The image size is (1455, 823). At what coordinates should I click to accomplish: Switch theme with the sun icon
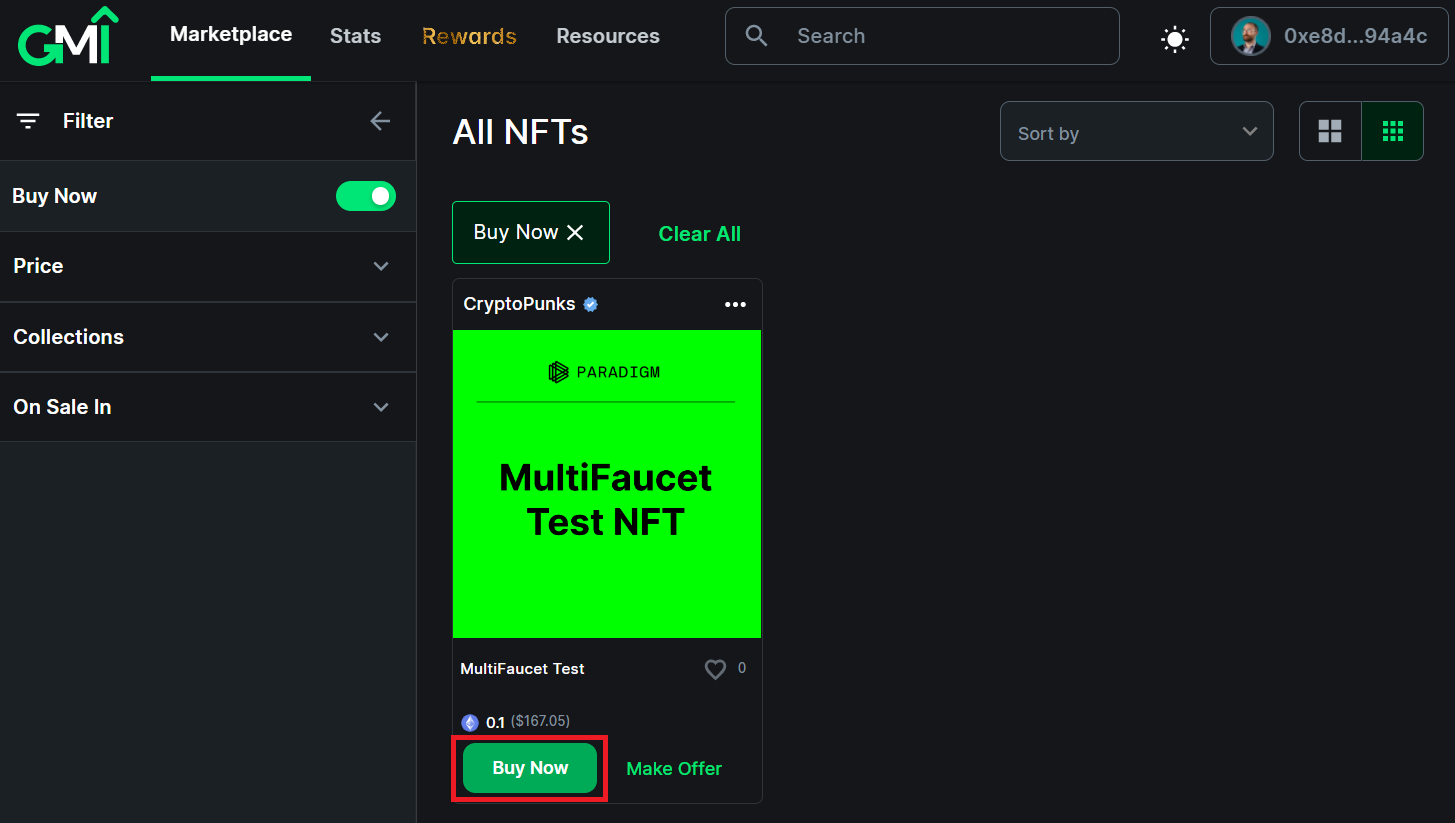pyautogui.click(x=1174, y=39)
